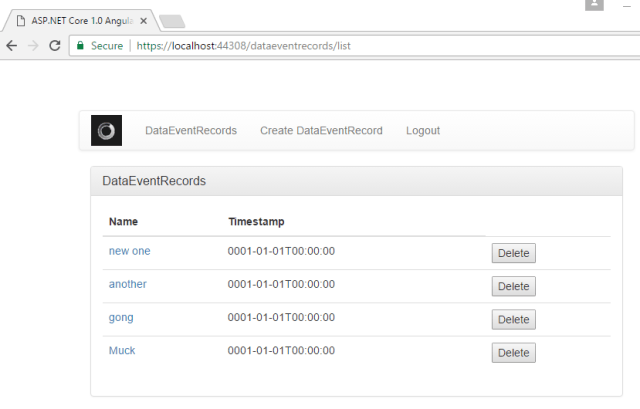
Task: Delete the 'gong' record
Action: (513, 320)
